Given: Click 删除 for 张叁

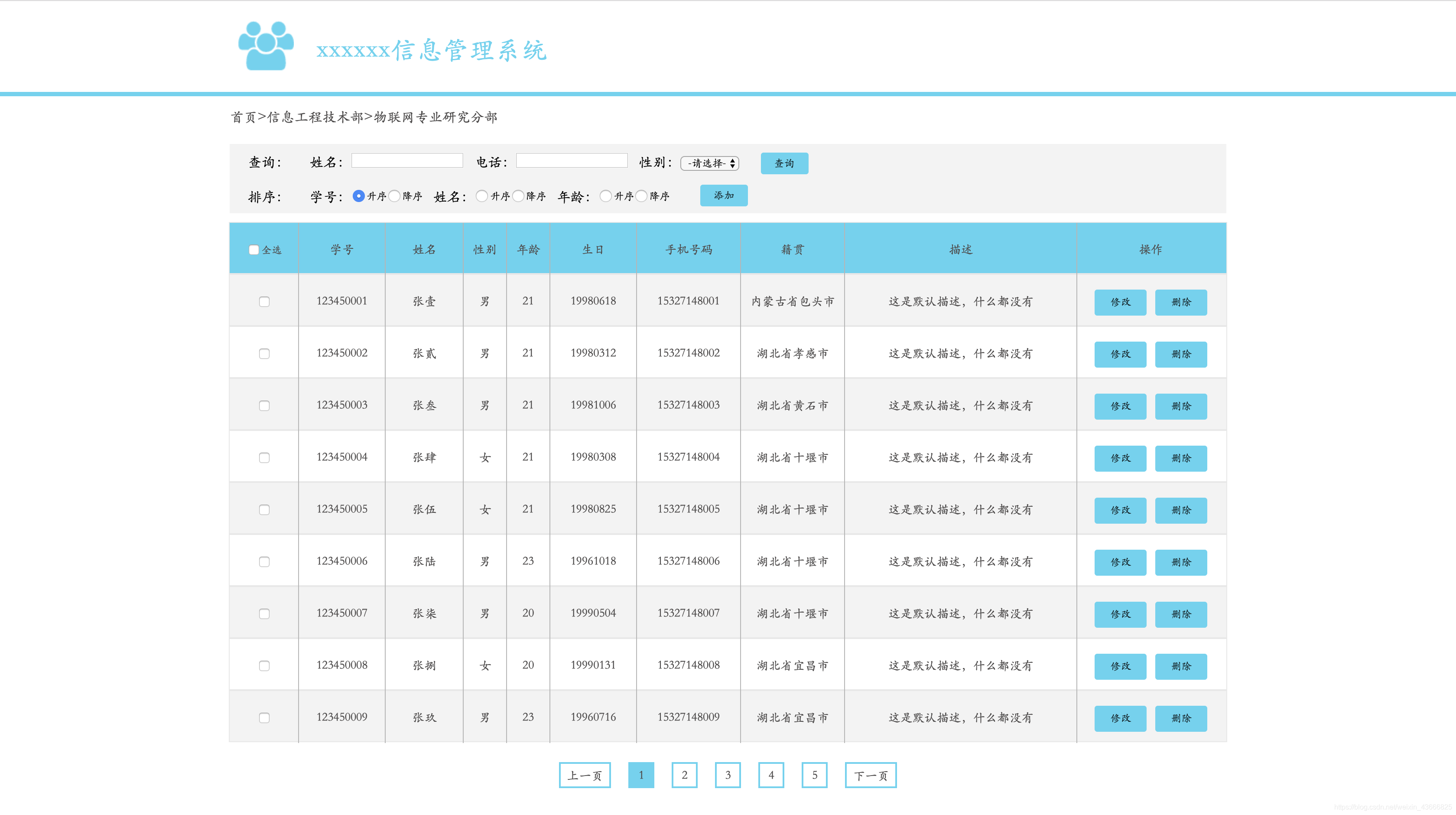Looking at the screenshot, I should point(1181,406).
